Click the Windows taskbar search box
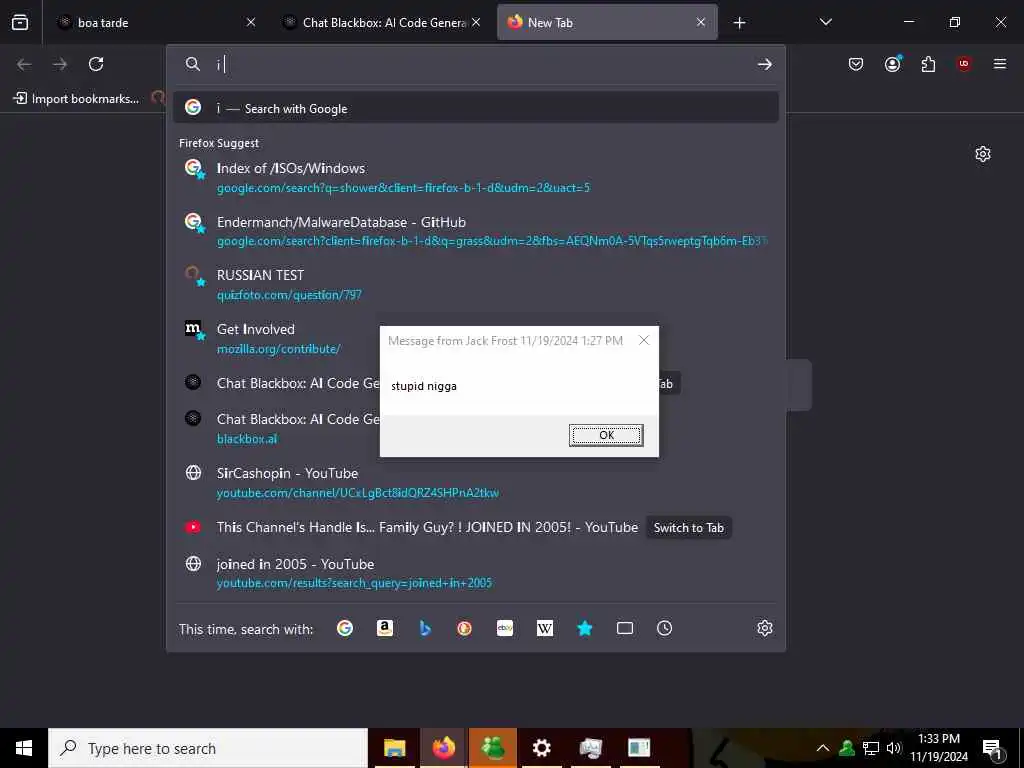 (208, 748)
